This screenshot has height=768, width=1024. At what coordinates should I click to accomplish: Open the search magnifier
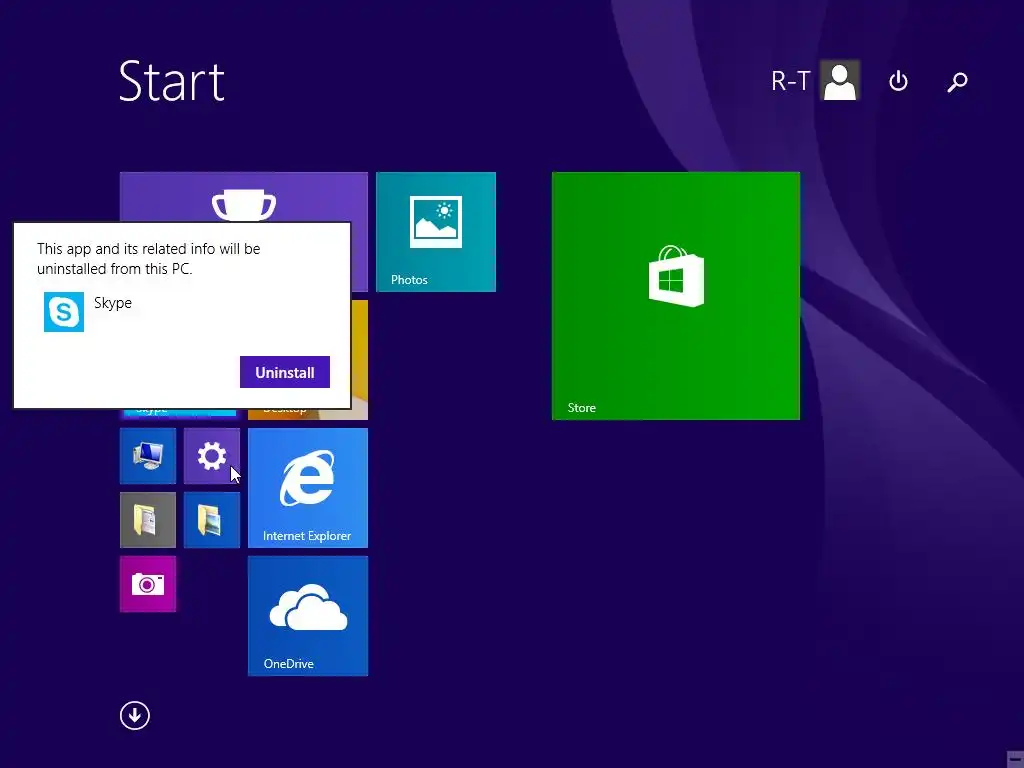(957, 82)
